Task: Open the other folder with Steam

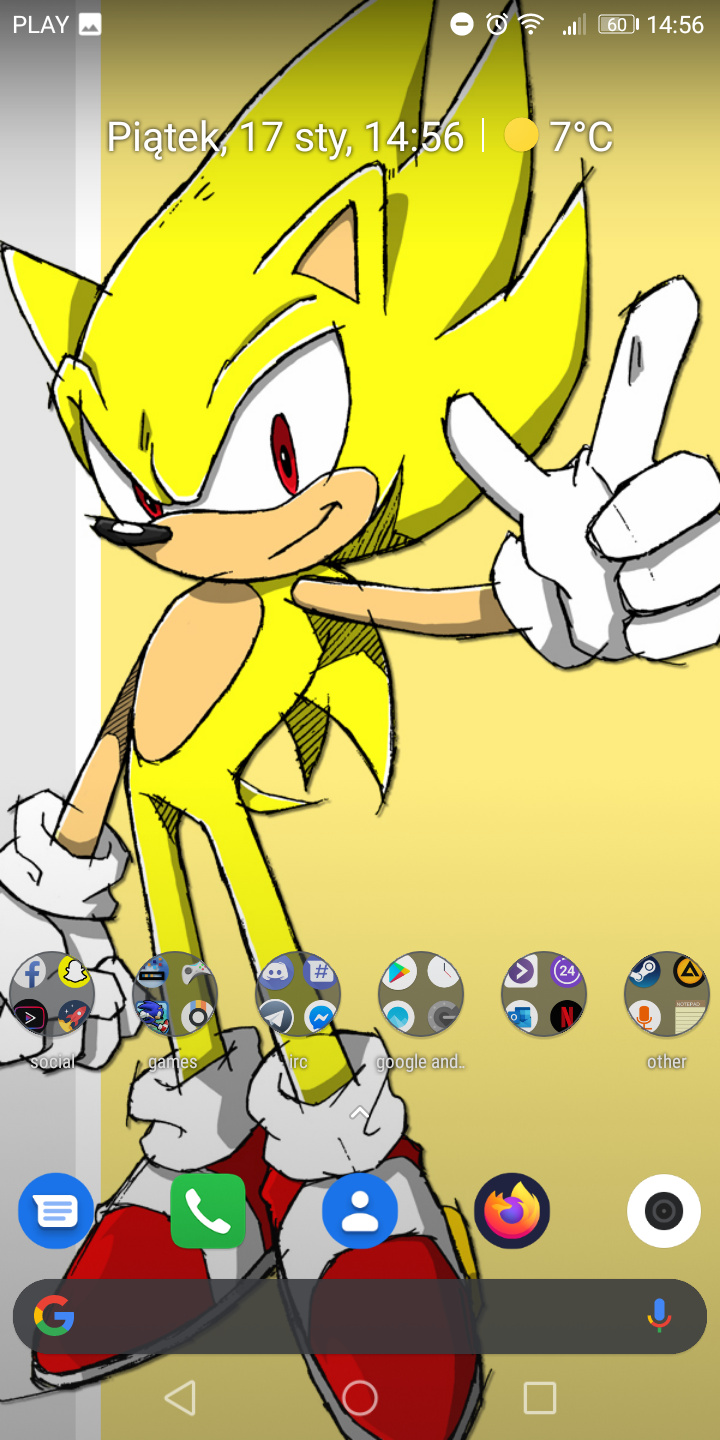Action: [x=667, y=994]
